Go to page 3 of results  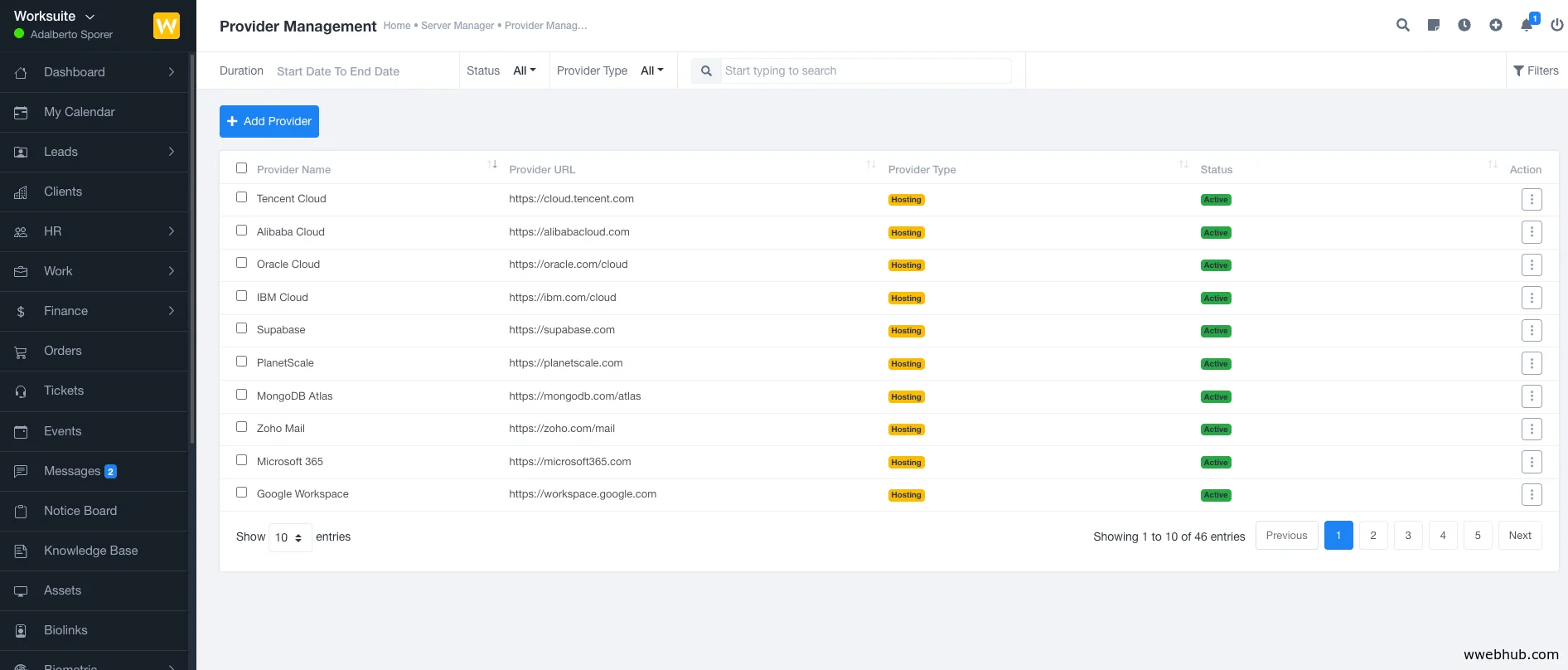(1407, 536)
